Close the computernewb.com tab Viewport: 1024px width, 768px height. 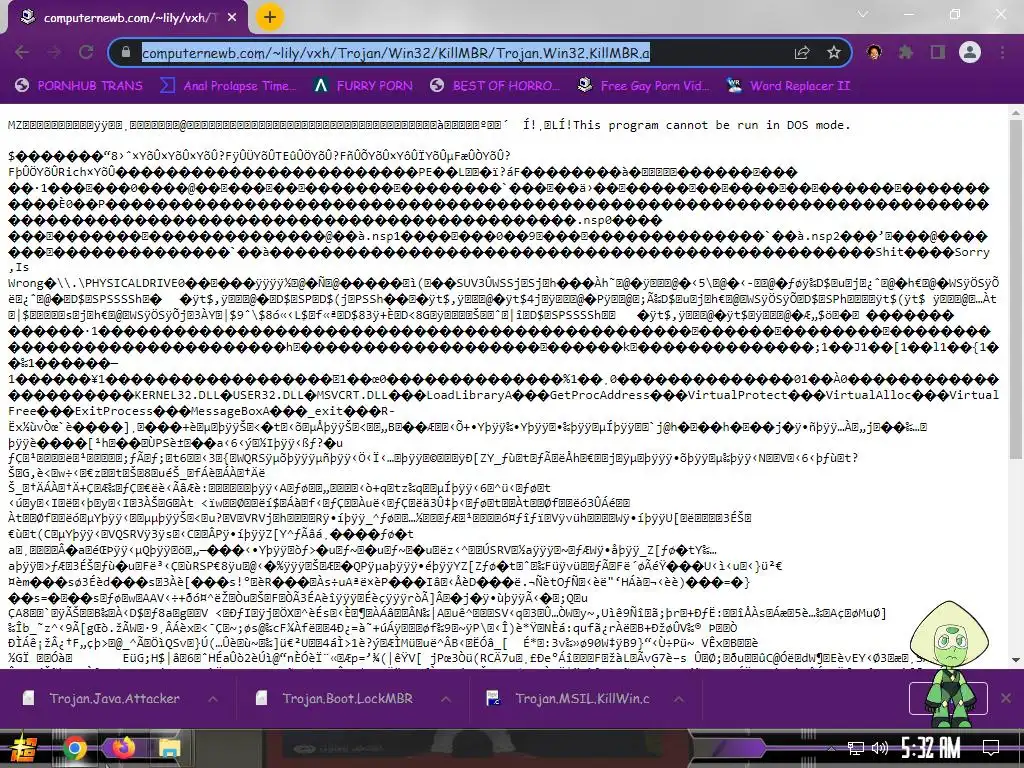click(x=232, y=18)
